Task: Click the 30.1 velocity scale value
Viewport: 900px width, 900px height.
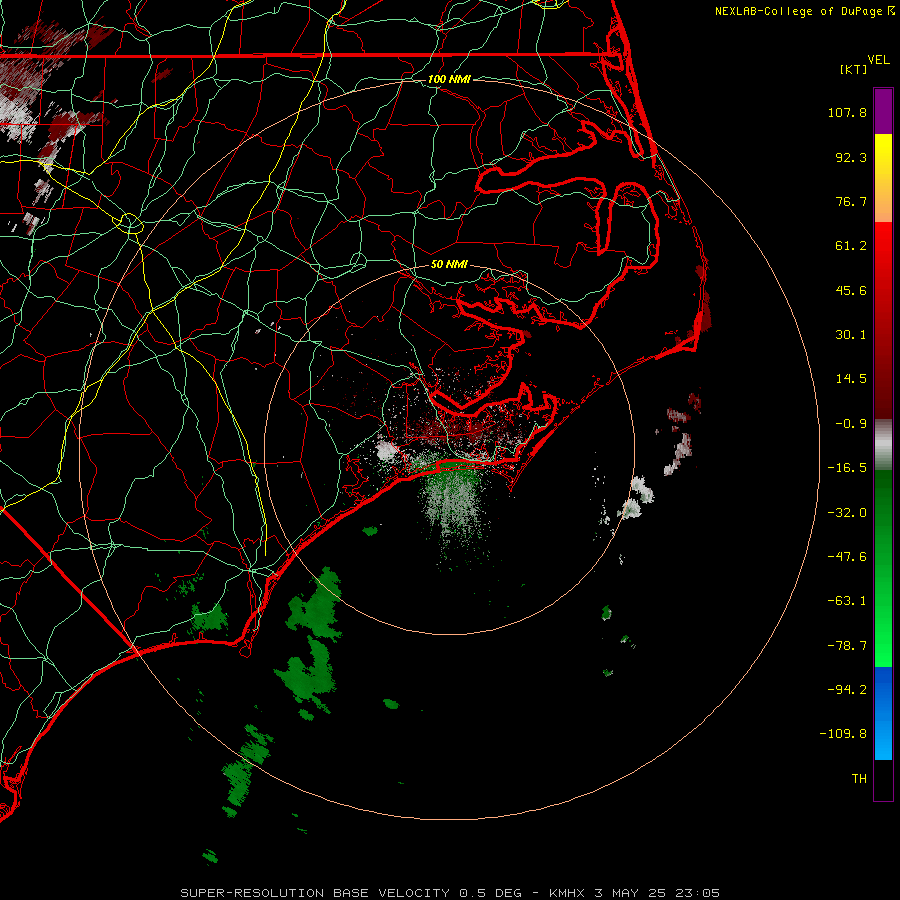Action: click(851, 335)
